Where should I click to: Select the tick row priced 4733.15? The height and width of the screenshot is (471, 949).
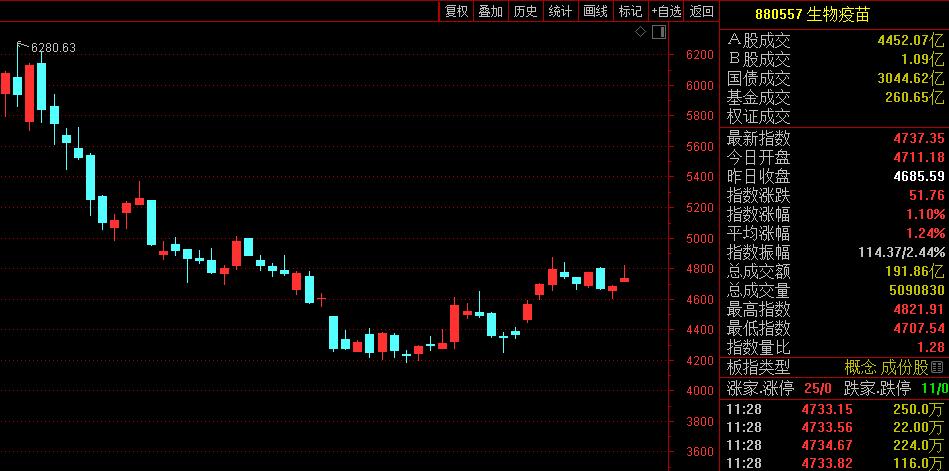pos(835,409)
